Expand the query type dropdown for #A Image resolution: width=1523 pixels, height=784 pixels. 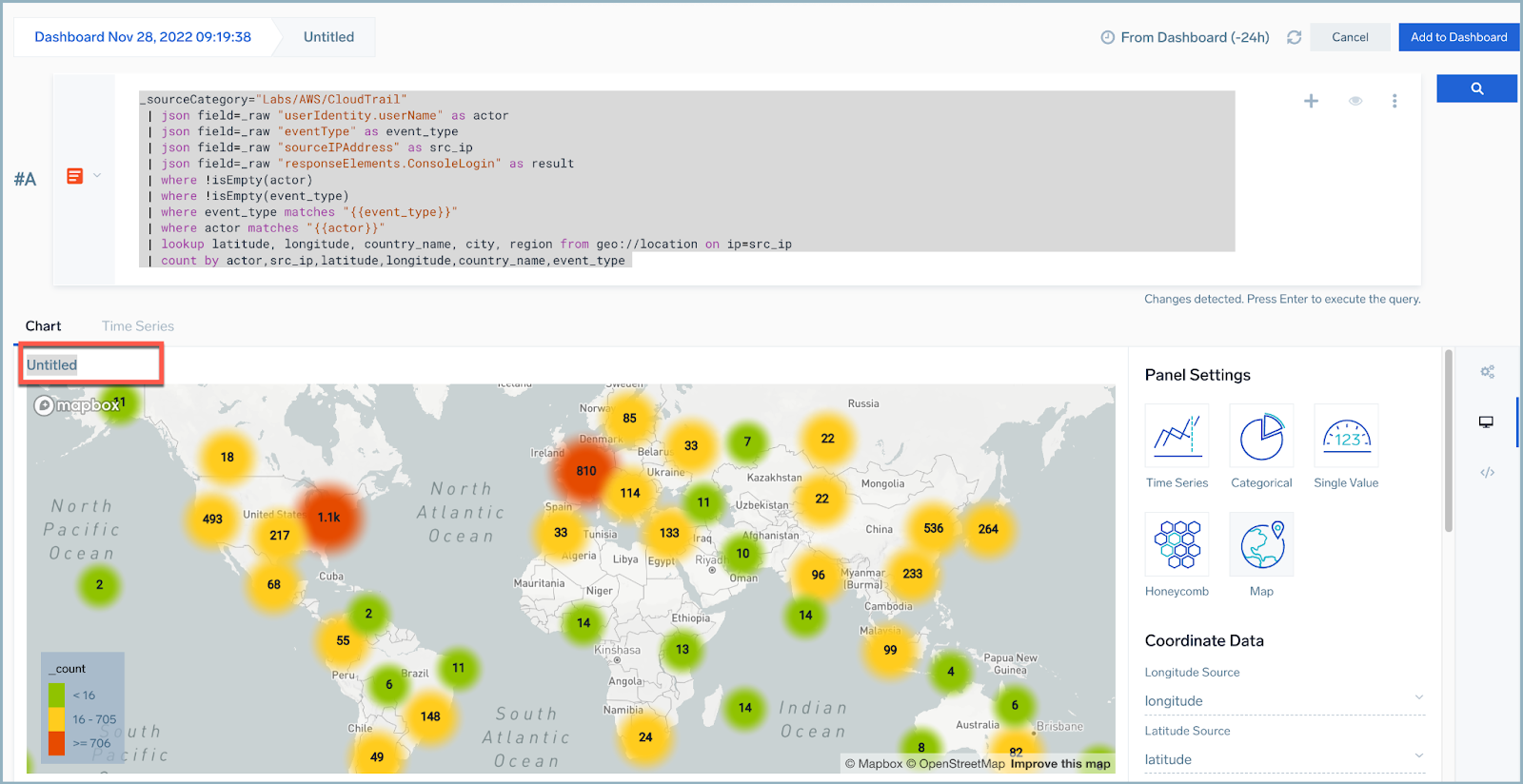(x=96, y=176)
